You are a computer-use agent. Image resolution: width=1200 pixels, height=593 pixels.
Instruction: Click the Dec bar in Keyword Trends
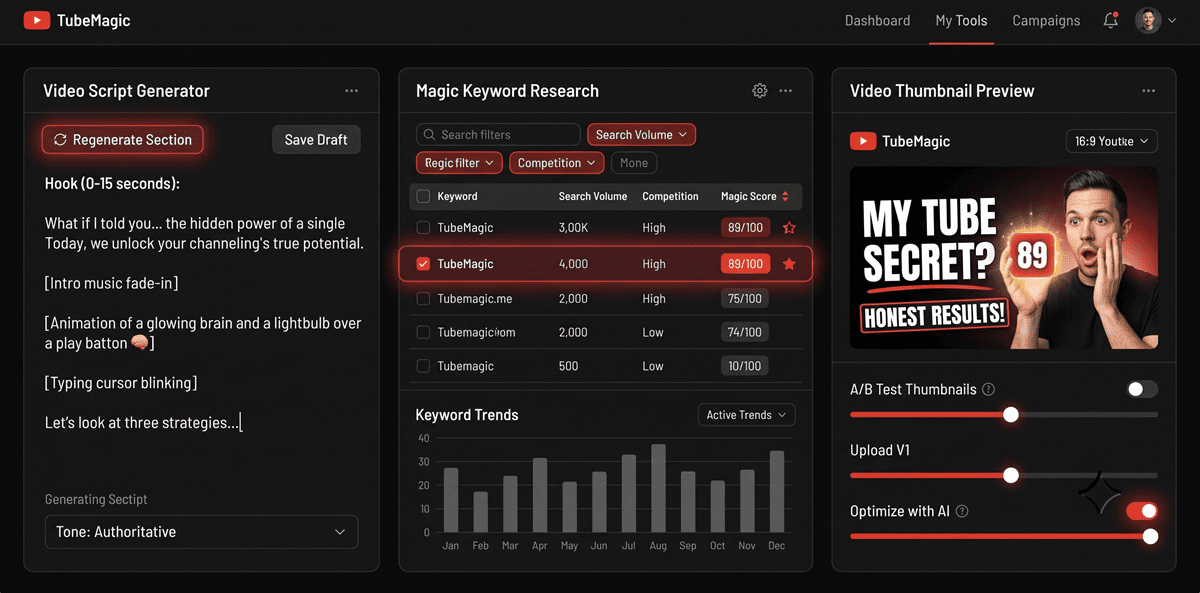point(777,492)
